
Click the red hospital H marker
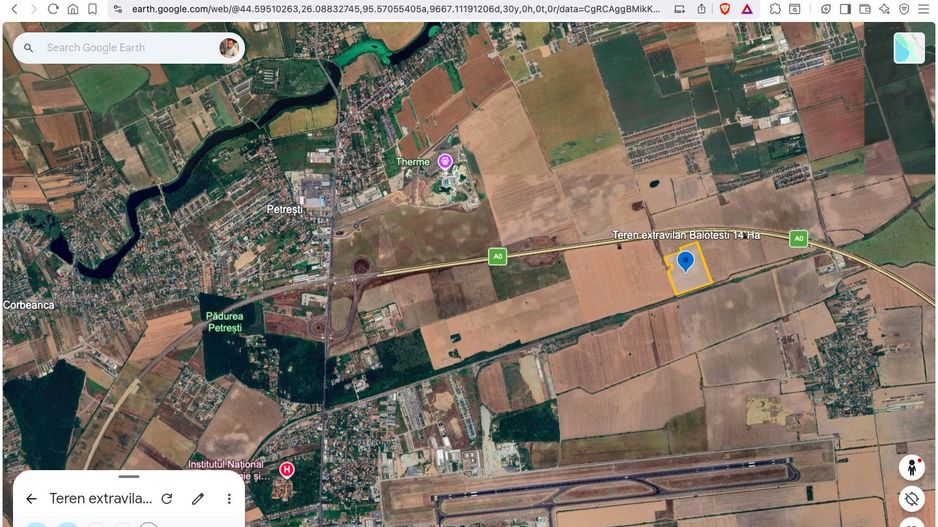click(287, 470)
